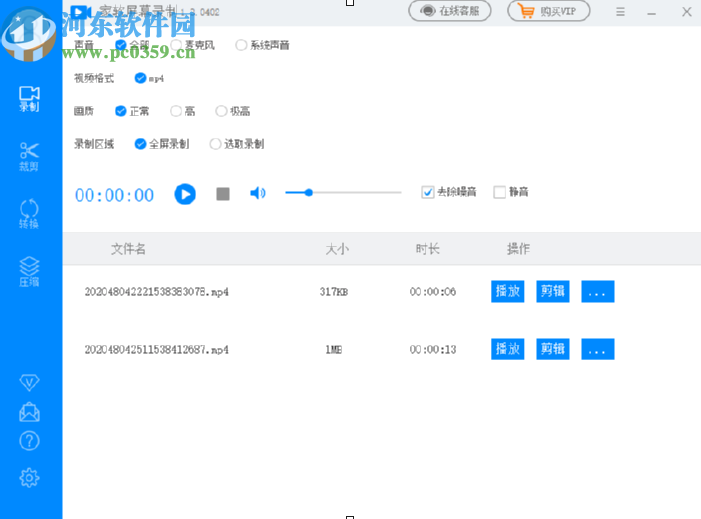
Task: Switch to the 裁剪 (Cut) scissors tab
Action: point(29,155)
